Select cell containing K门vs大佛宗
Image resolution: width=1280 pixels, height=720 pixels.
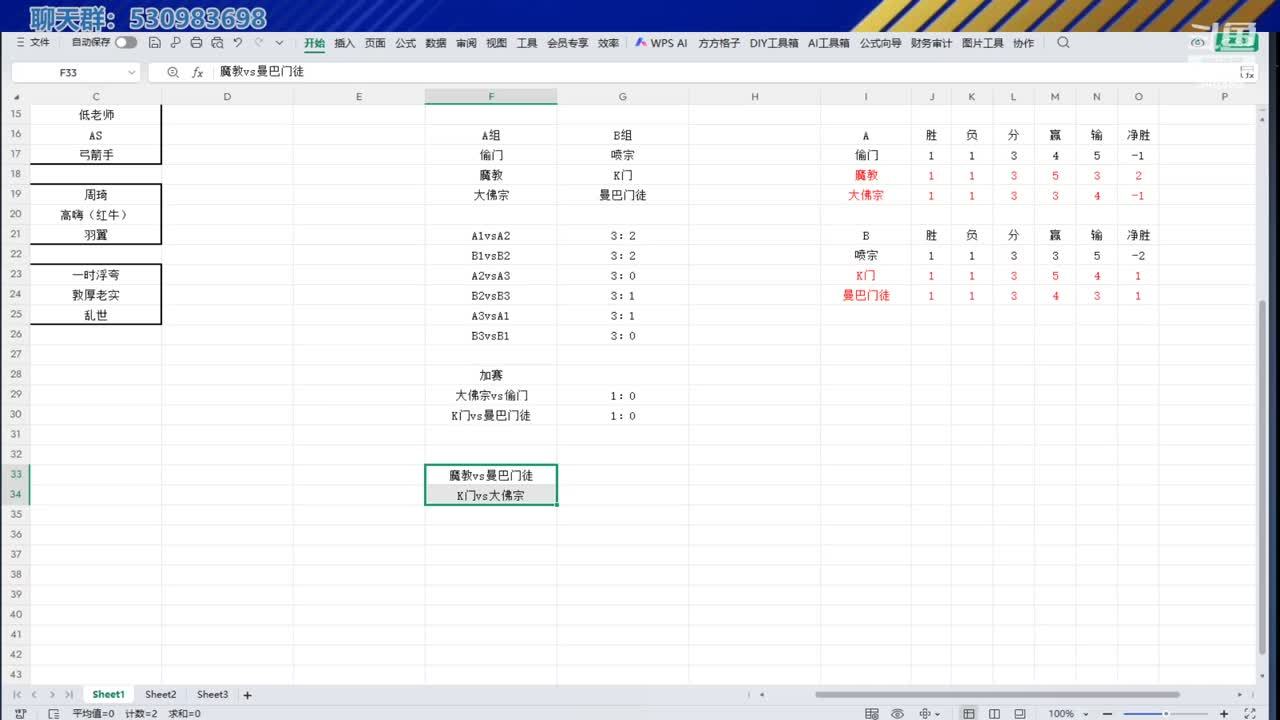(490, 495)
